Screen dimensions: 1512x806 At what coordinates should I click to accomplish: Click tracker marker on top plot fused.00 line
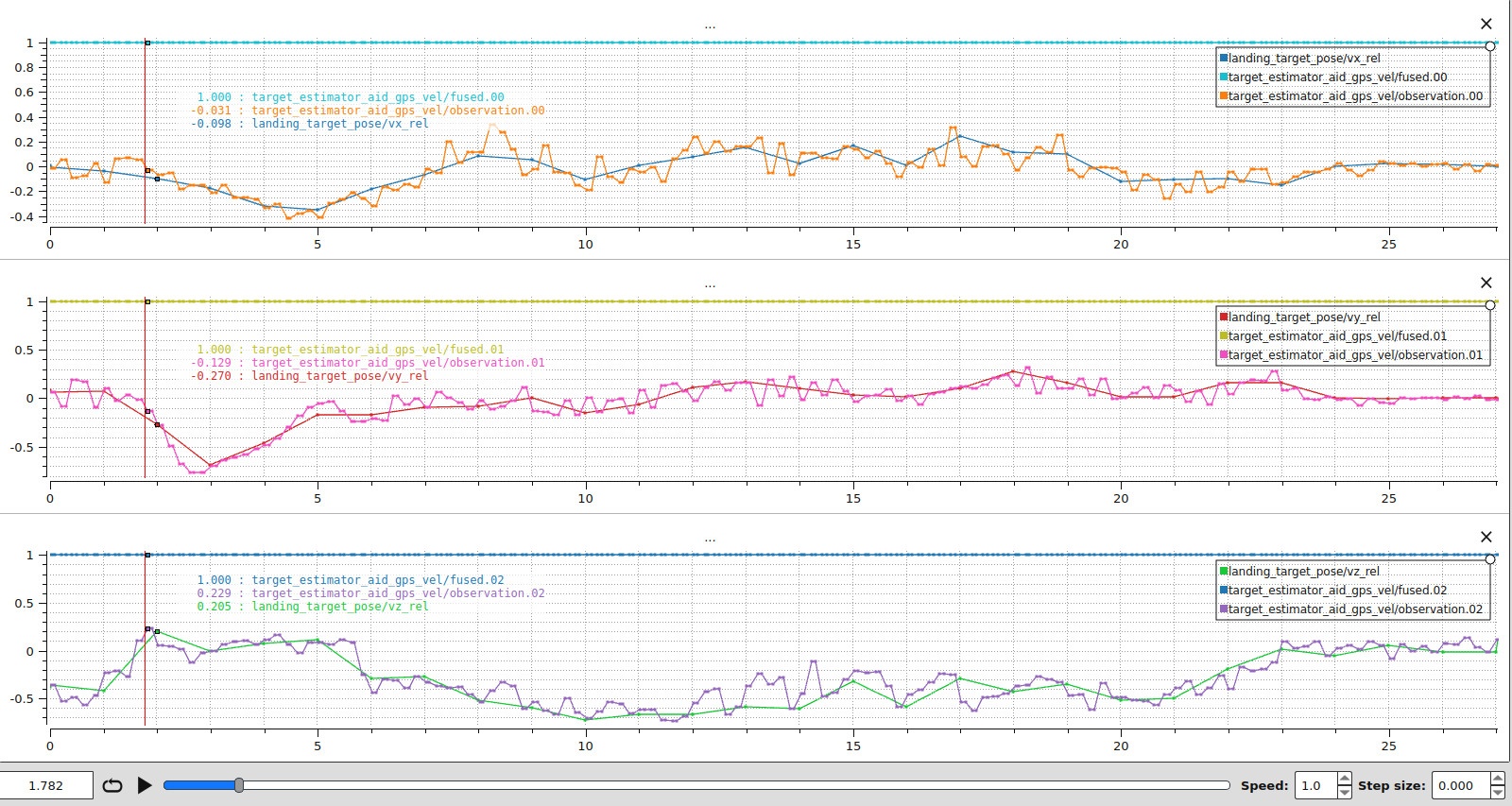(147, 43)
